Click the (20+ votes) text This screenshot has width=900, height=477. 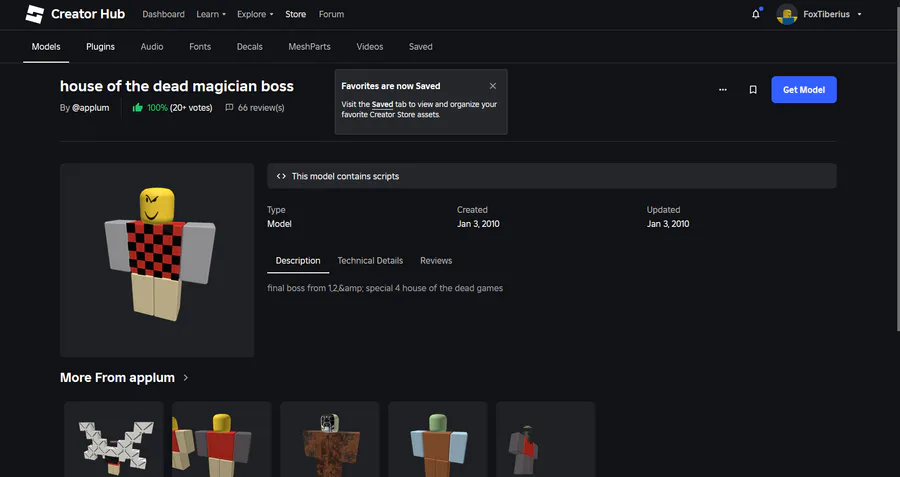(x=191, y=107)
